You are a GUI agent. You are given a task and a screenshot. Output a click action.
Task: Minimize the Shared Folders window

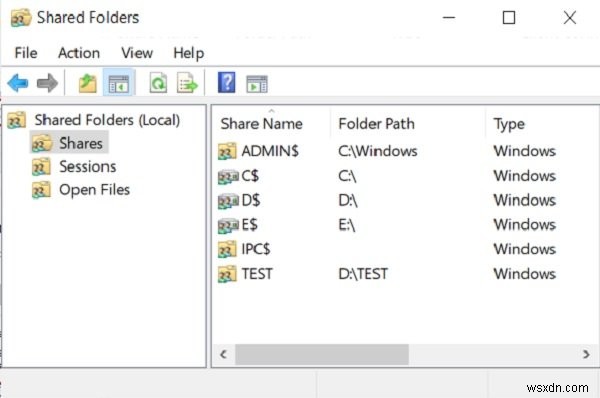click(449, 18)
